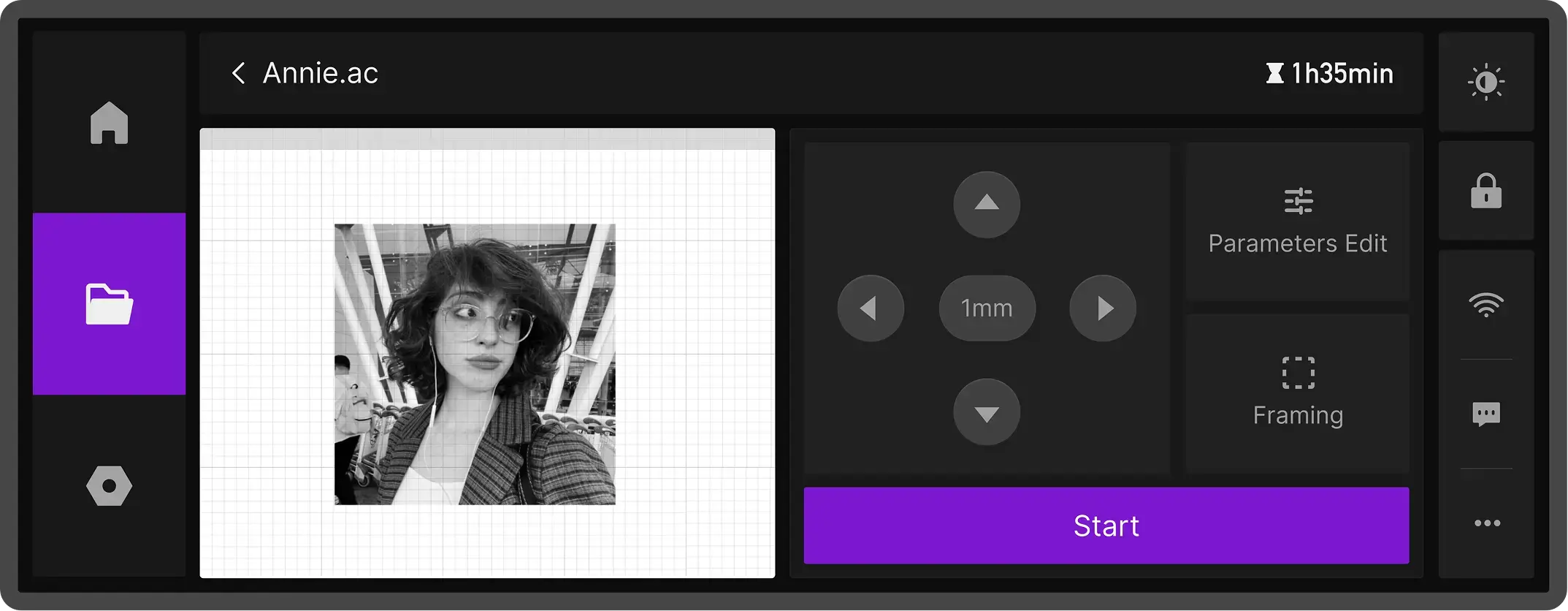
Task: Change the 1mm step distance
Action: [x=987, y=308]
